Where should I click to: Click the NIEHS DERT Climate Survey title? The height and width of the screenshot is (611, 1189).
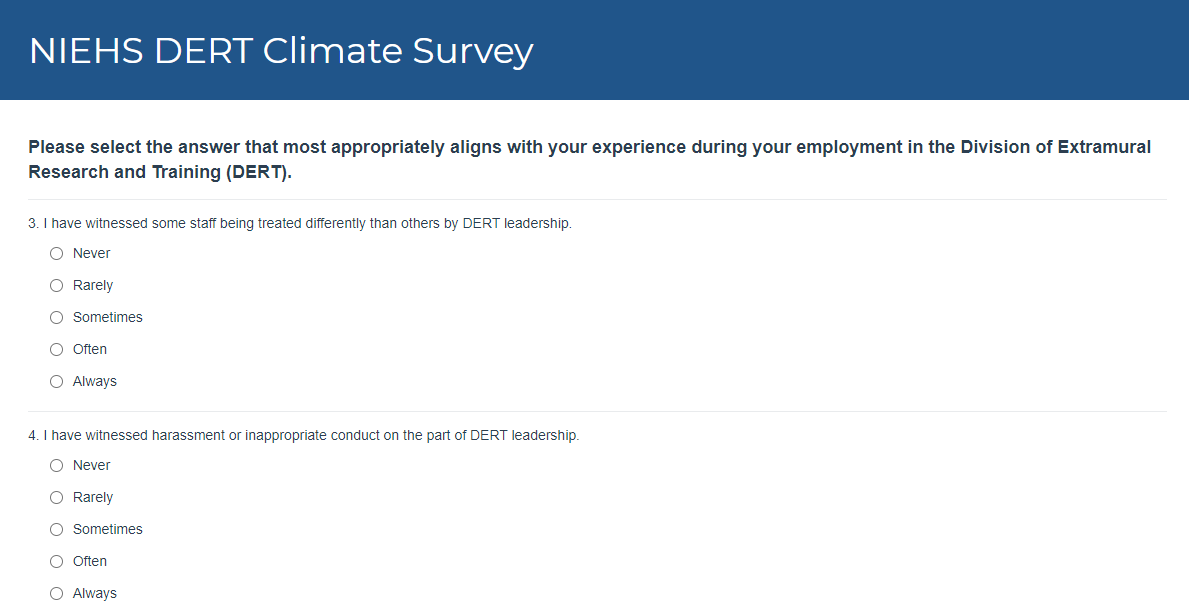pos(281,51)
